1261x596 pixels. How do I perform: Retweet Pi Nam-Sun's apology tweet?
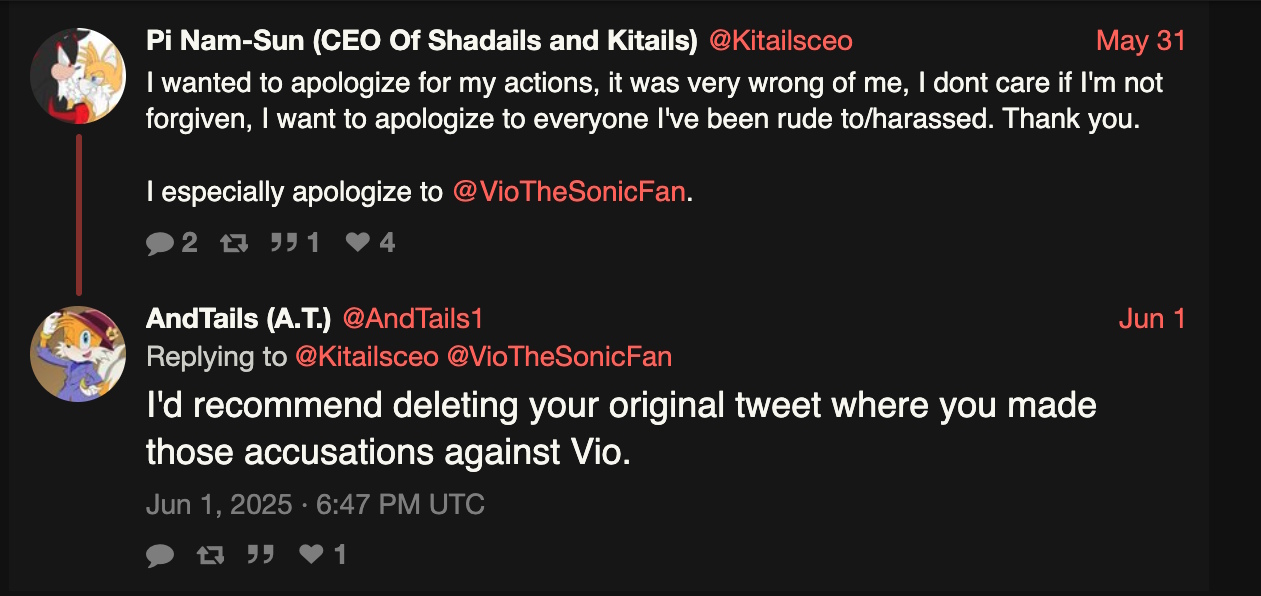(233, 243)
